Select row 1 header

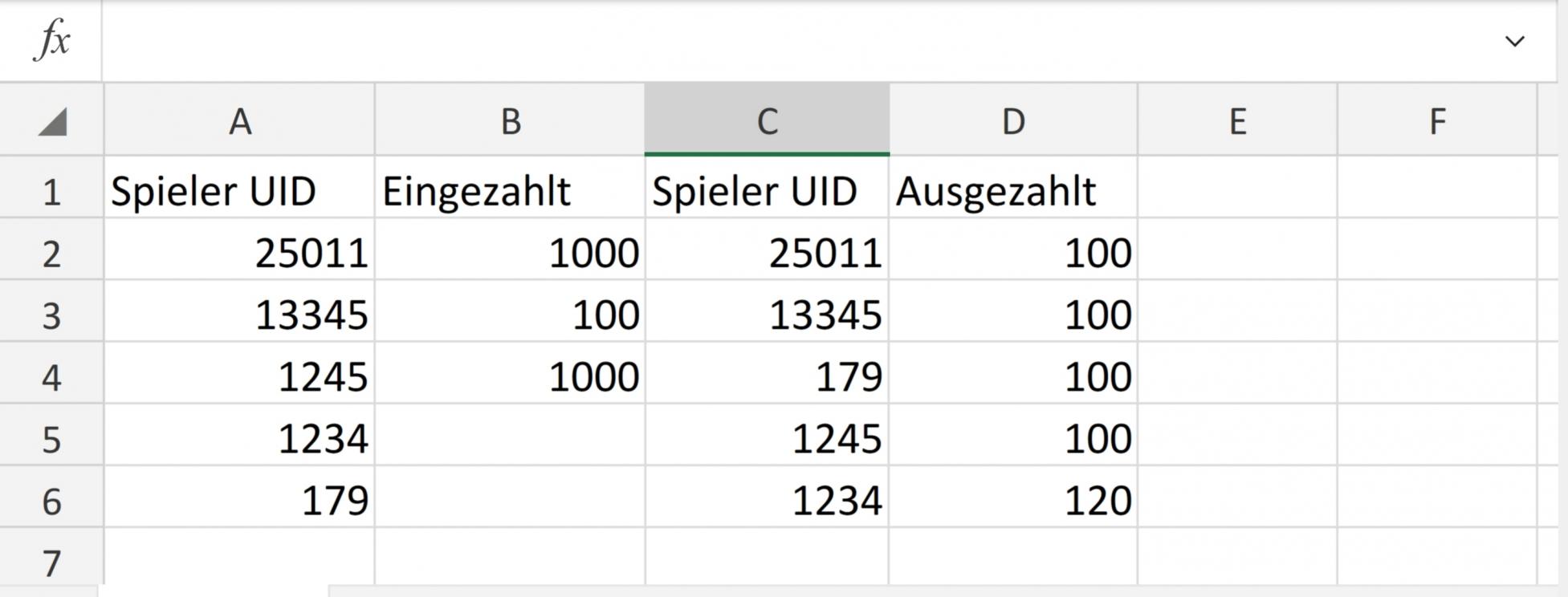[51, 192]
